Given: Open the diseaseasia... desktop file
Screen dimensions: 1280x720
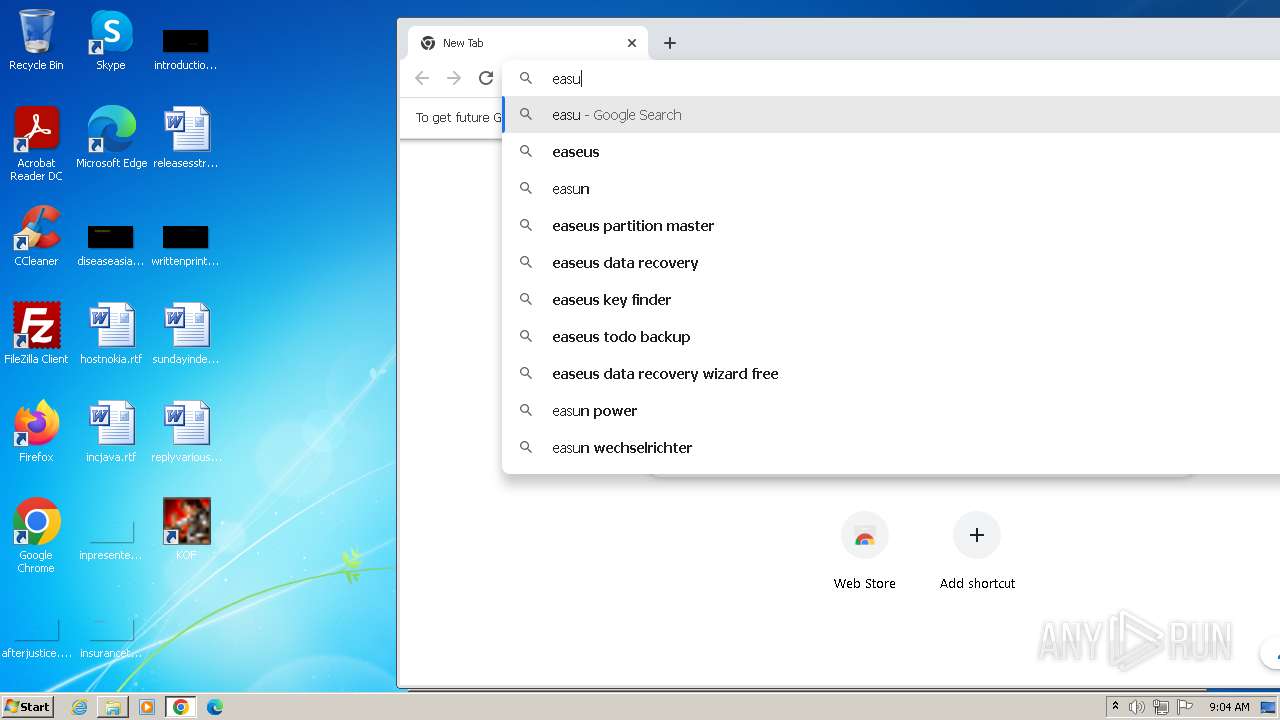Looking at the screenshot, I should 111,245.
